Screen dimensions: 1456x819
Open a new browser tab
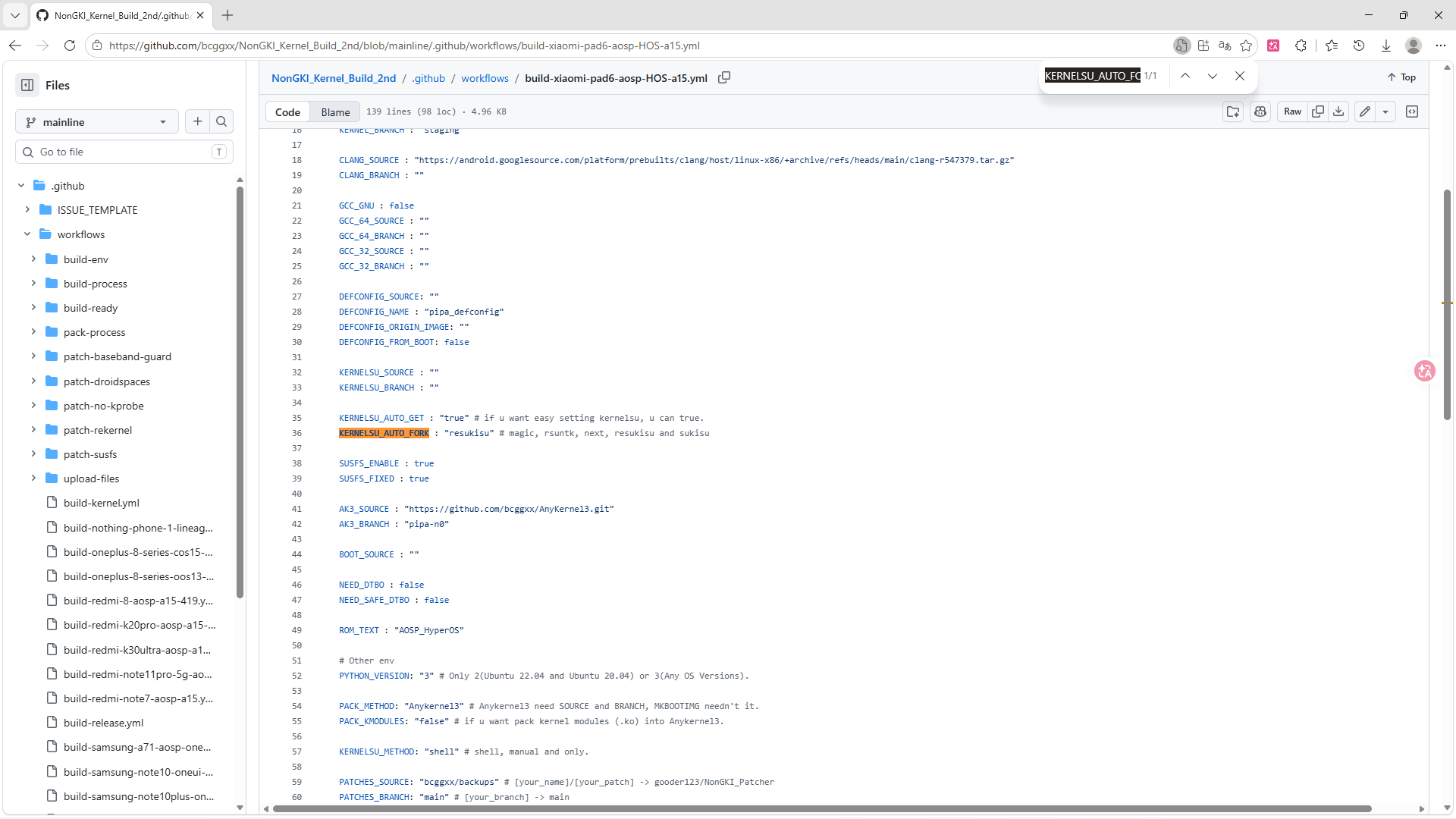227,15
